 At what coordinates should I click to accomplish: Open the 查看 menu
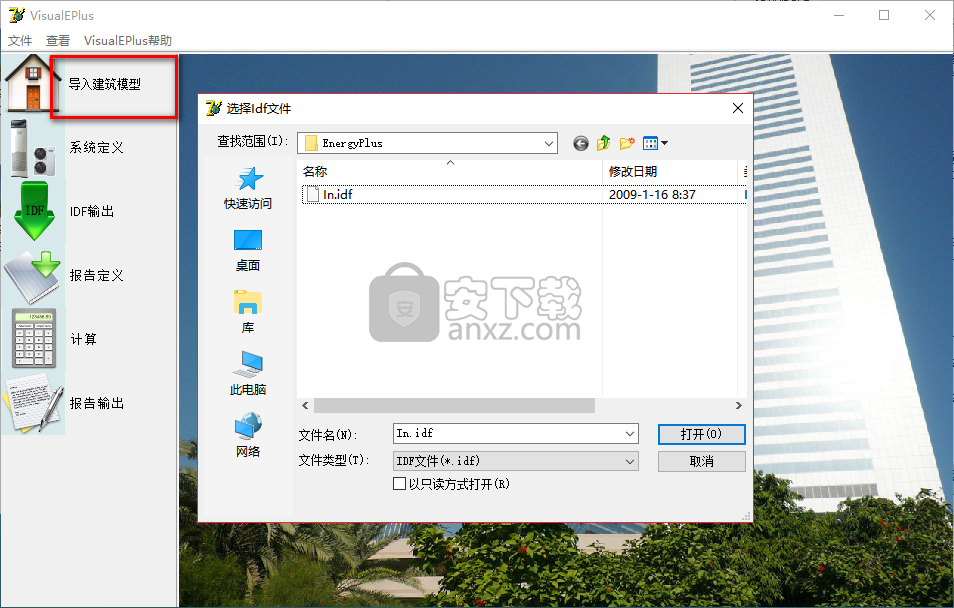(58, 41)
